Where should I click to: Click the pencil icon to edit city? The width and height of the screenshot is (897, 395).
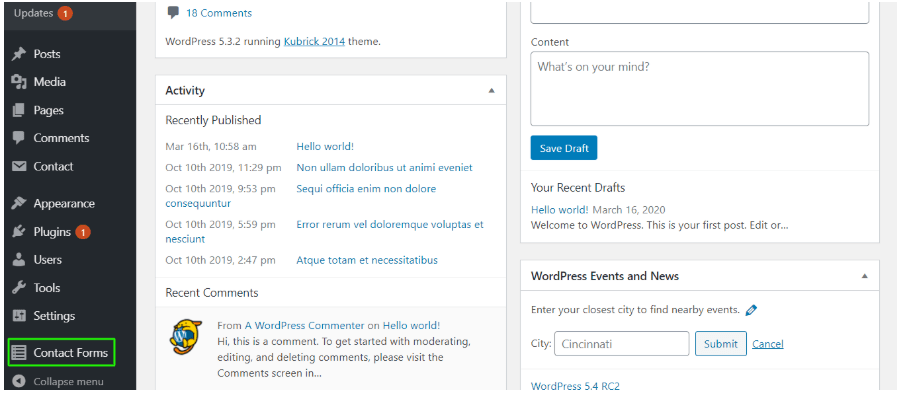pos(751,310)
